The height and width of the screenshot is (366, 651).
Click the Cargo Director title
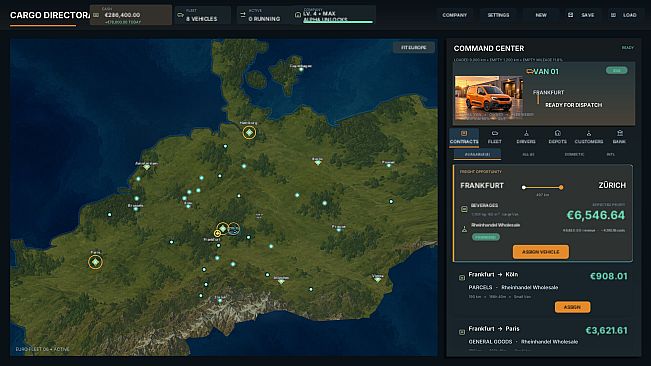[50, 15]
